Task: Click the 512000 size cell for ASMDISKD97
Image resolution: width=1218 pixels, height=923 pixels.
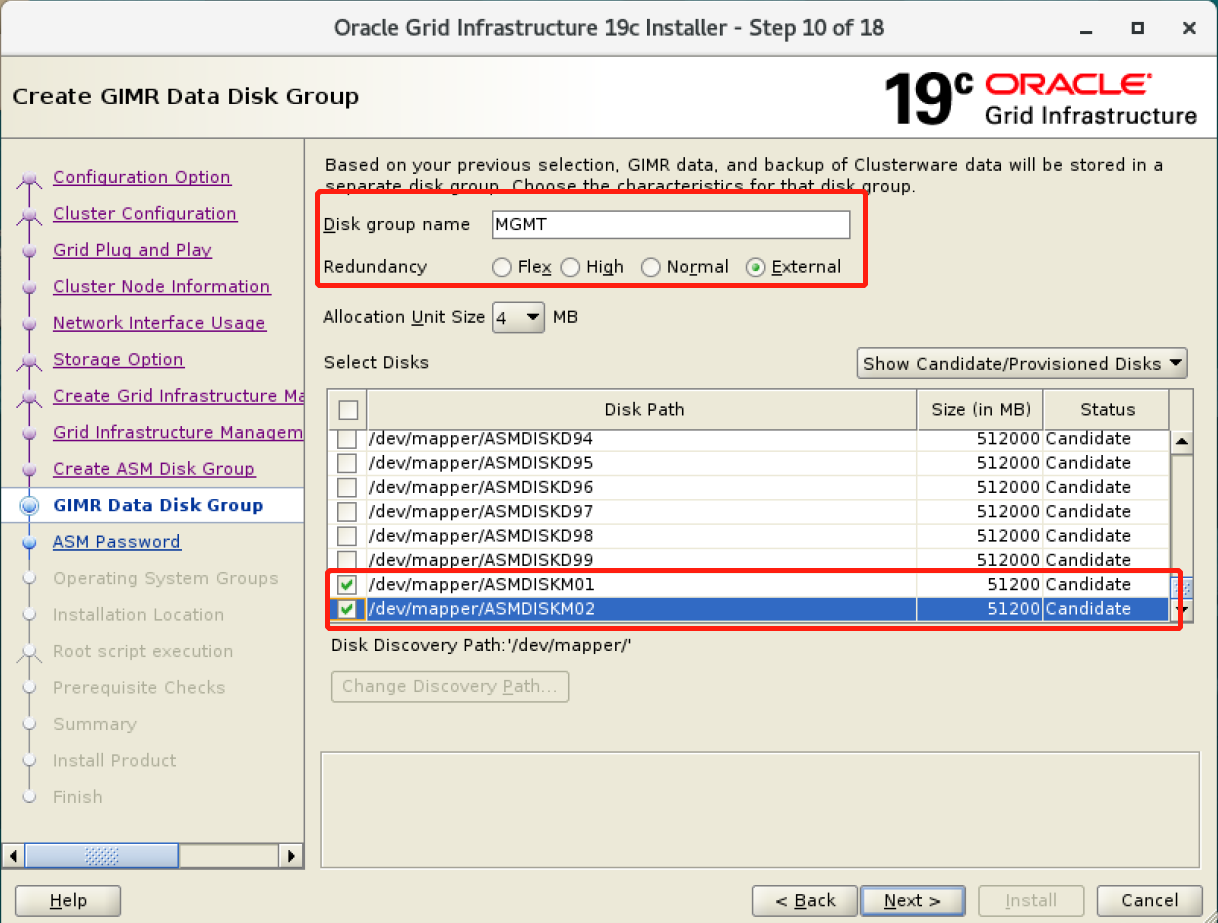Action: click(980, 511)
